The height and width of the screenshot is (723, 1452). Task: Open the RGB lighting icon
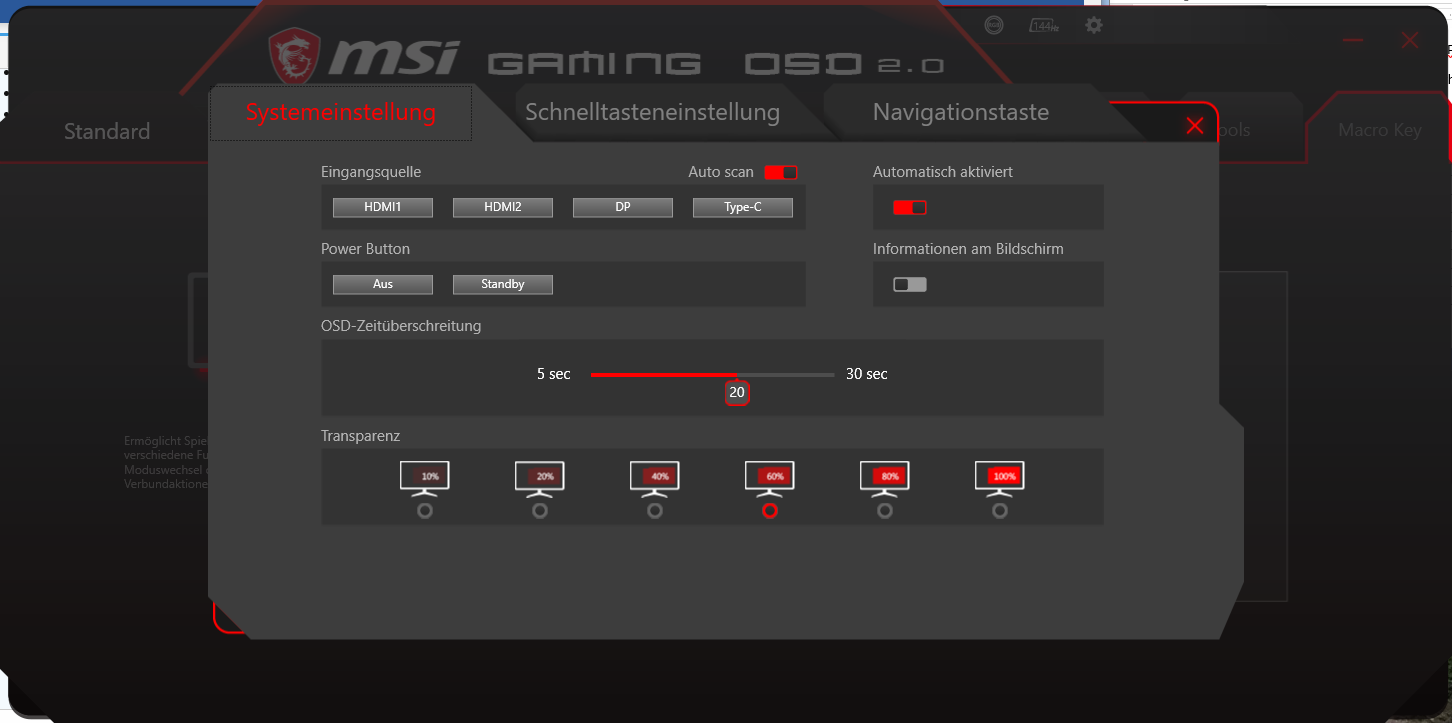[x=993, y=26]
